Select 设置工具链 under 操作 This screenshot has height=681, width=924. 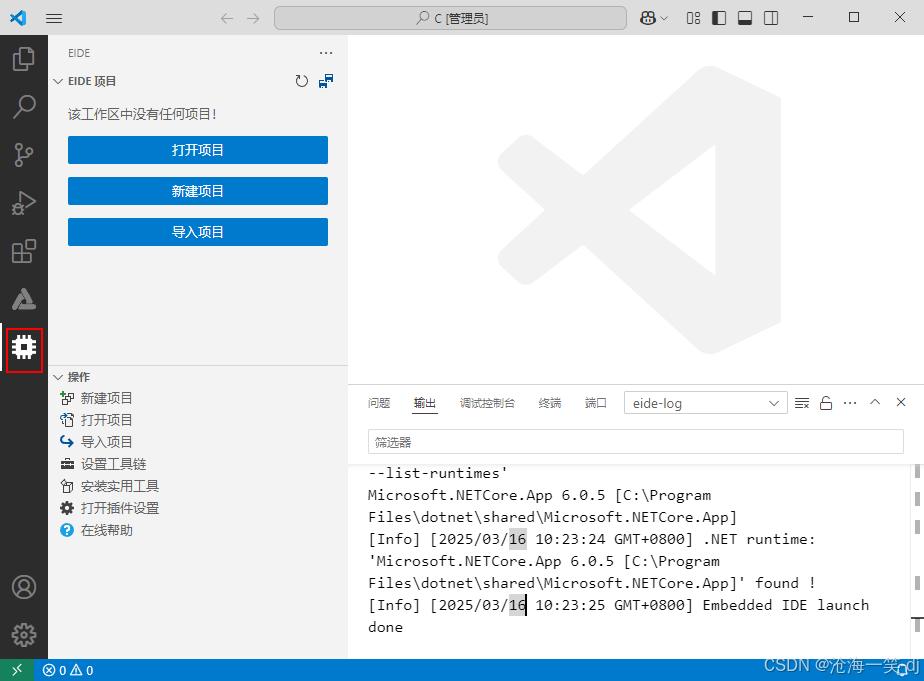(x=106, y=463)
